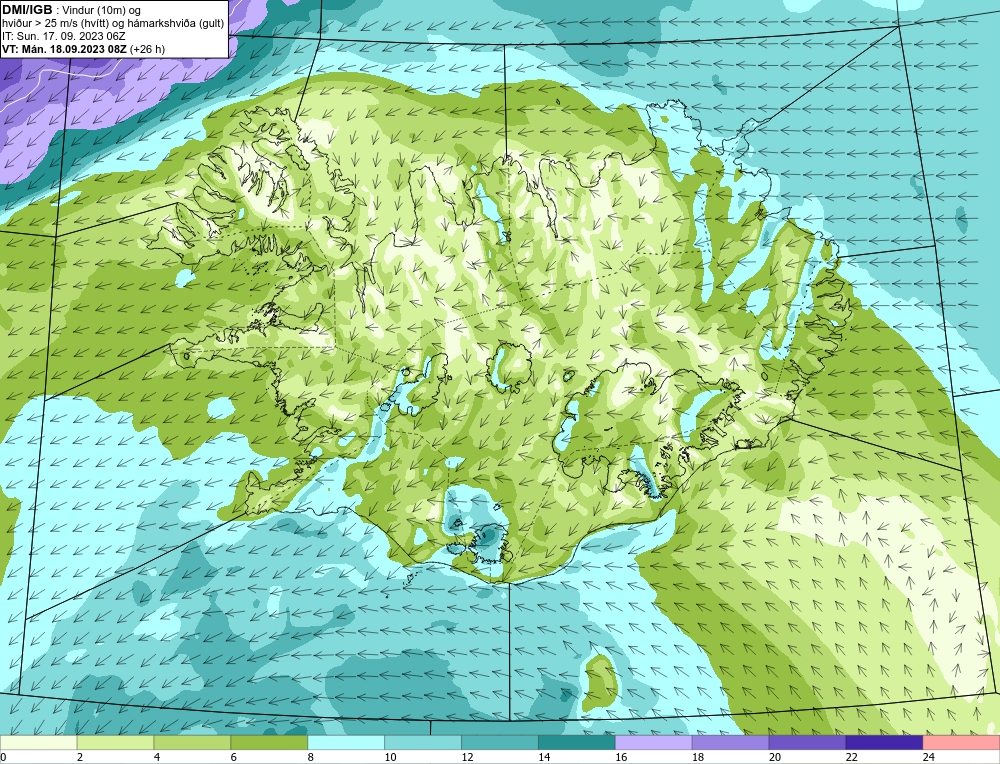Click the legend scale label 24
Viewport: 1000px width, 764px height.
929,757
